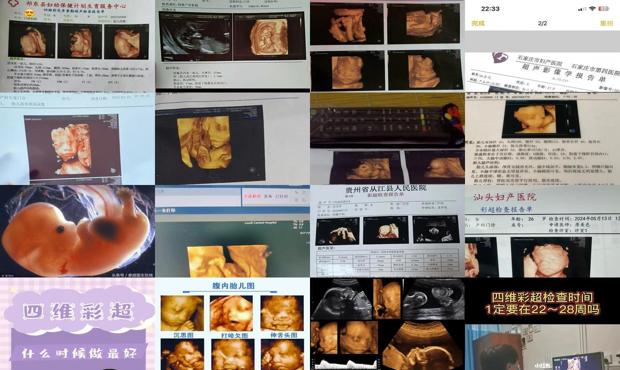Click the purple heart hospital logo
This screenshot has width=620, height=370.
[500, 58]
